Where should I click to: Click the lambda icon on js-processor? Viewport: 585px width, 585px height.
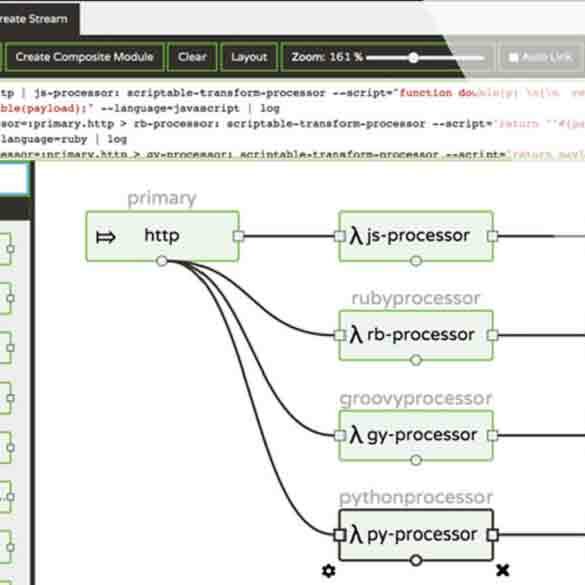tap(356, 236)
